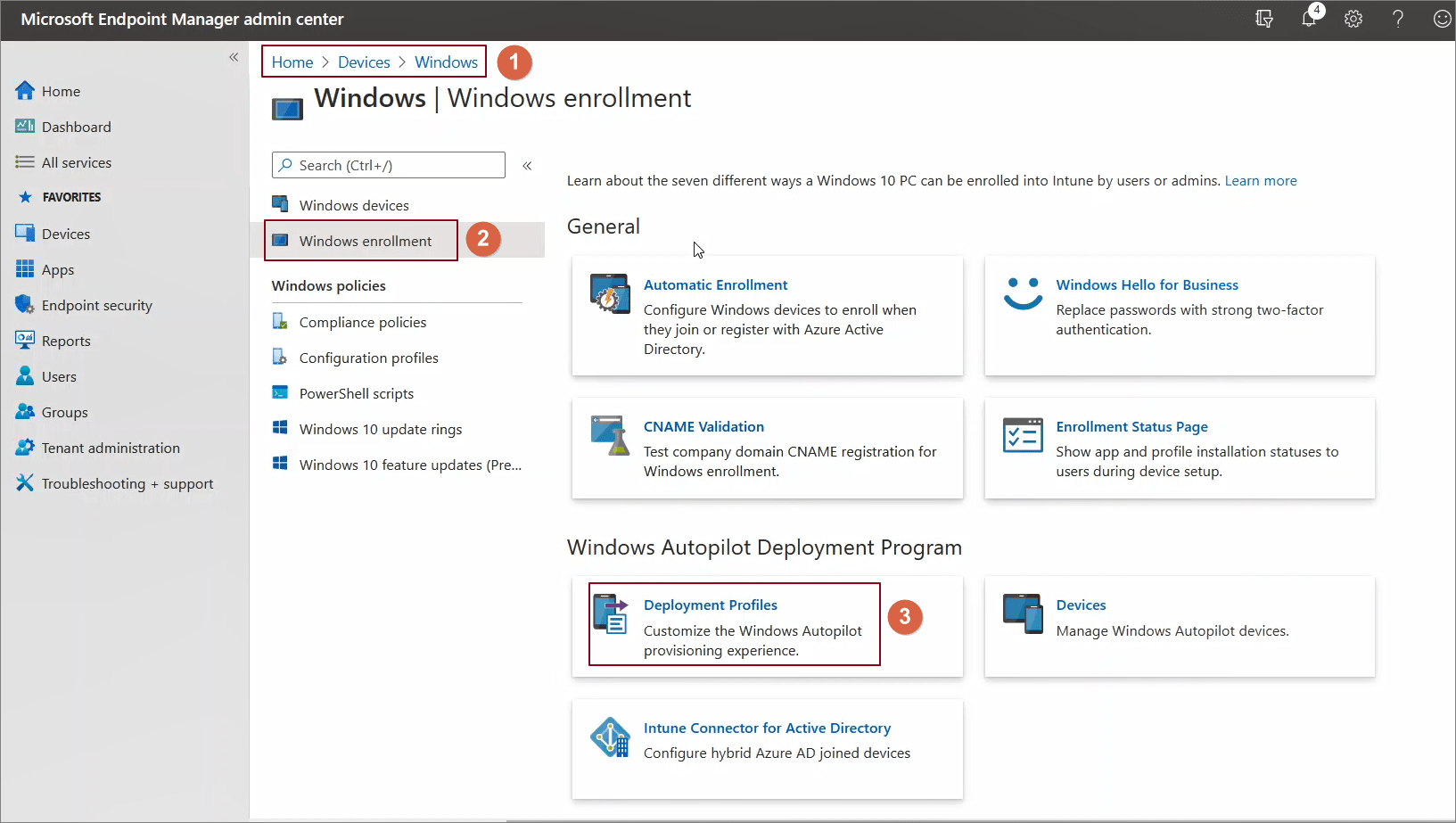Open the Learn more link
The image size is (1456, 823).
click(x=1261, y=180)
